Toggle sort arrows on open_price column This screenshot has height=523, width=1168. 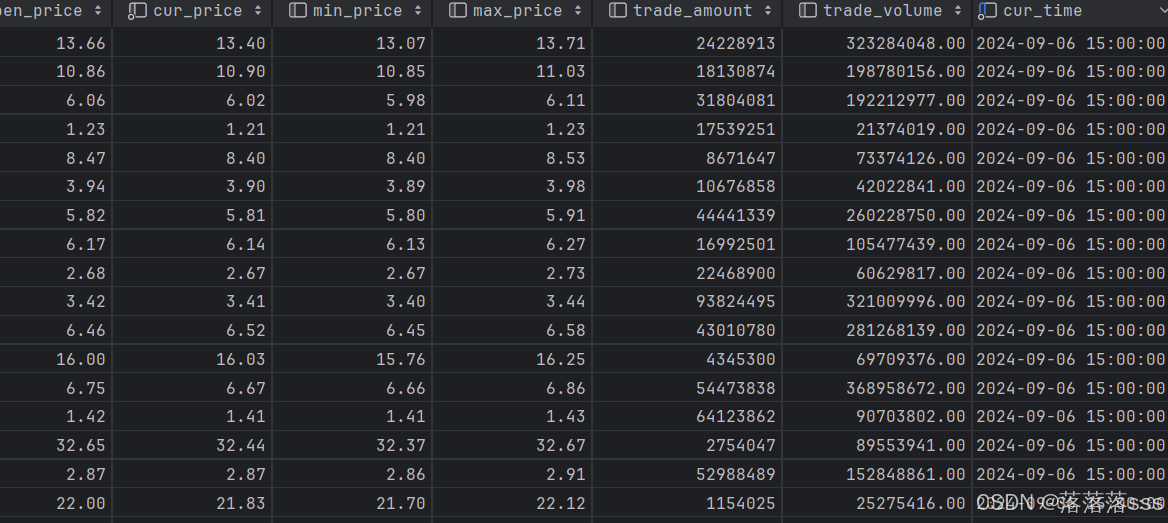click(98, 10)
